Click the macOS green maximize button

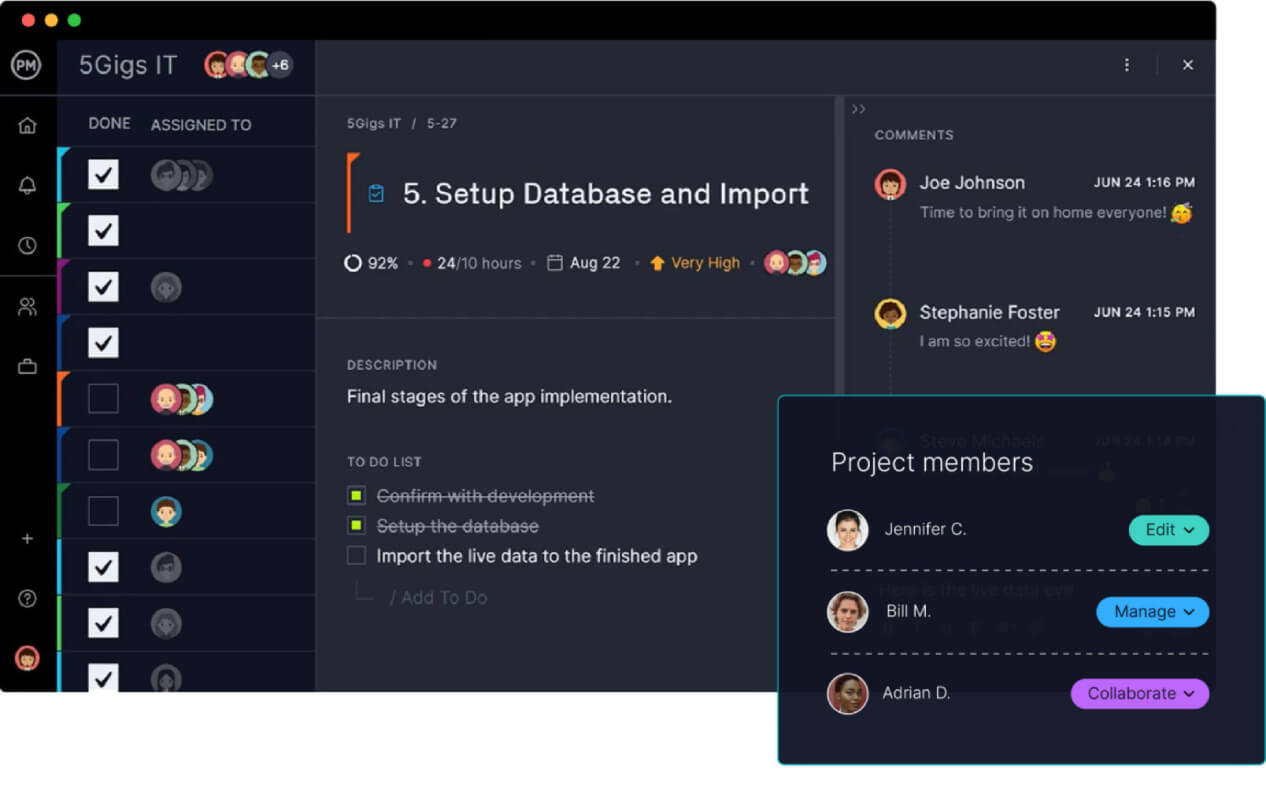click(x=74, y=20)
